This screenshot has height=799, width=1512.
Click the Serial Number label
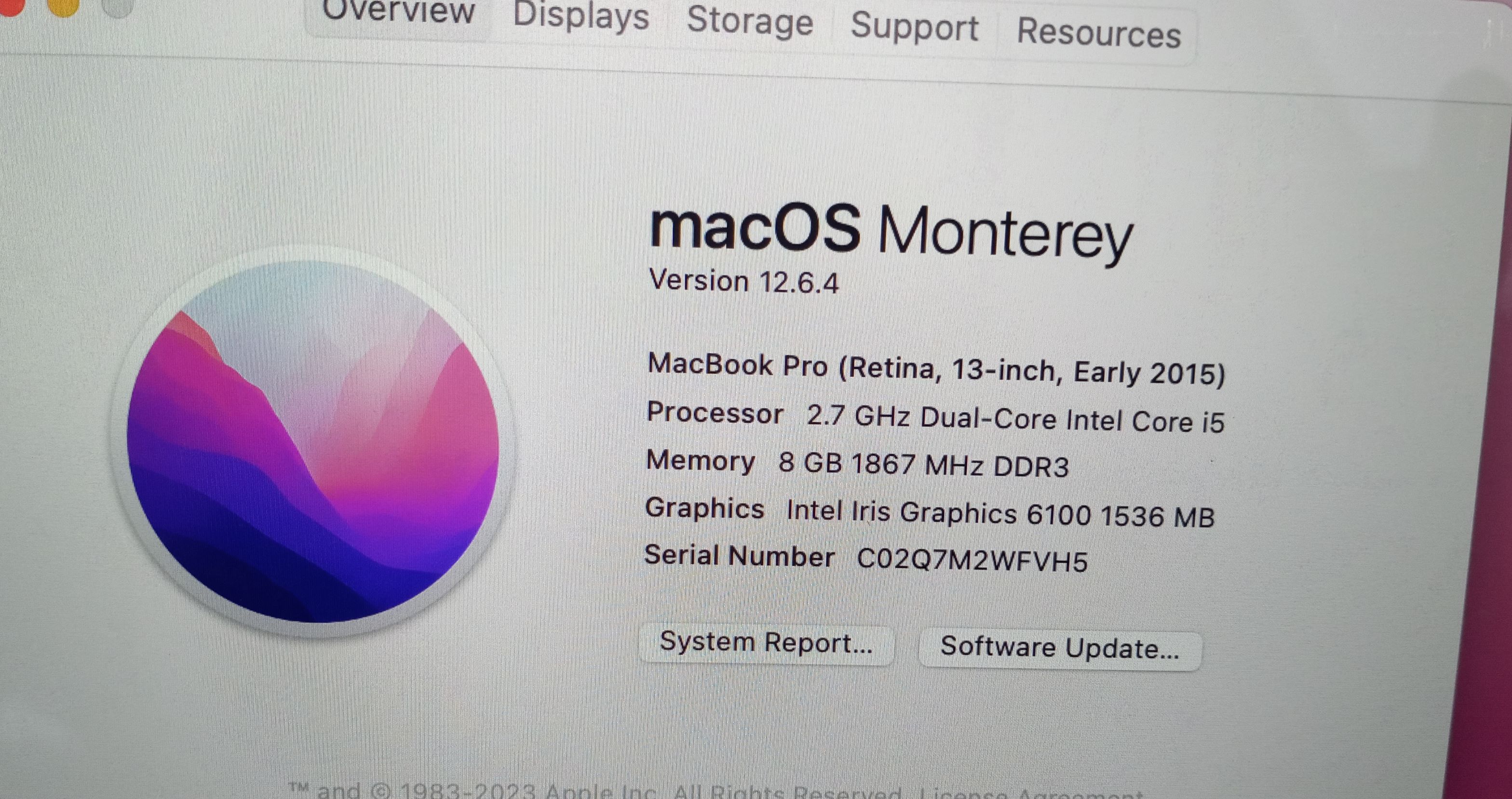(740, 556)
